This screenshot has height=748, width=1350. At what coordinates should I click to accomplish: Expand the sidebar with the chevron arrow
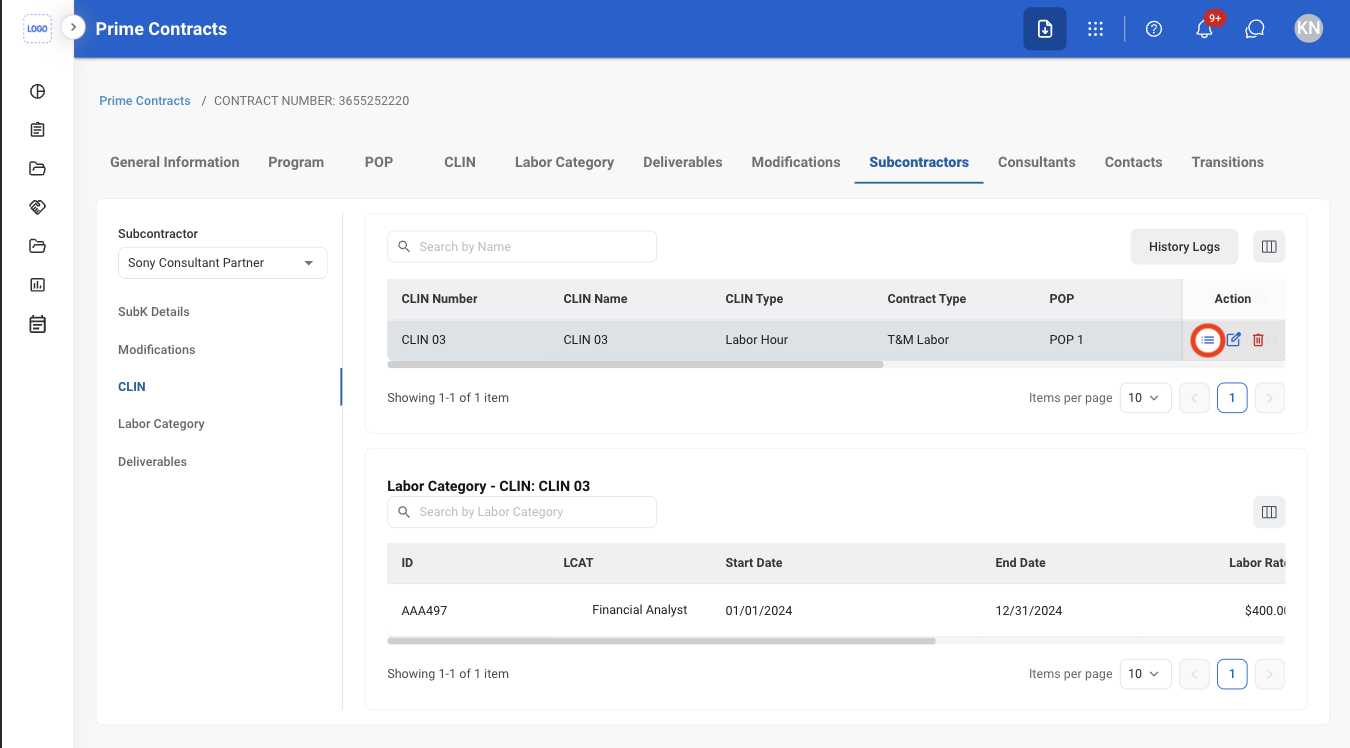tap(73, 27)
